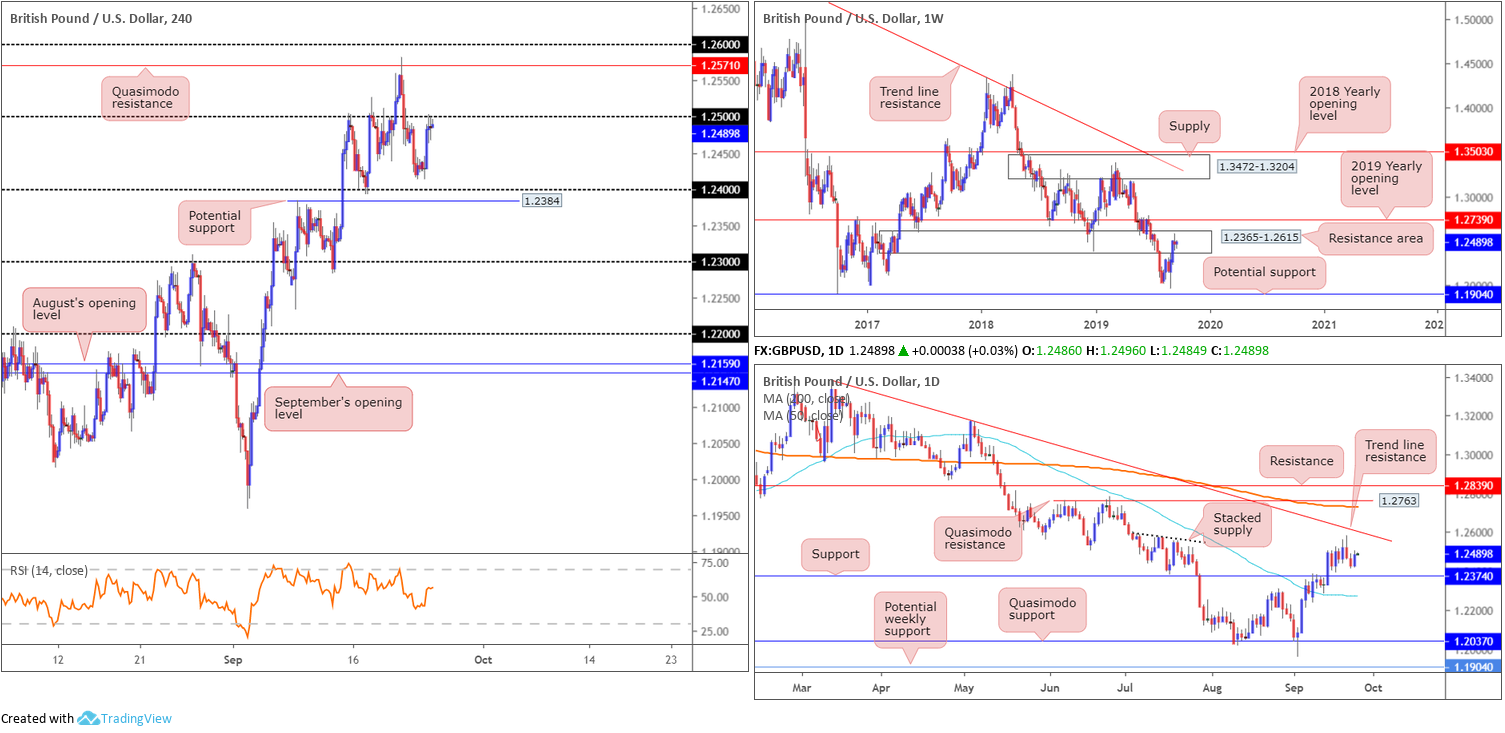
Task: Click the 1.3472-1.3204 supply zone tag
Action: (1255, 167)
